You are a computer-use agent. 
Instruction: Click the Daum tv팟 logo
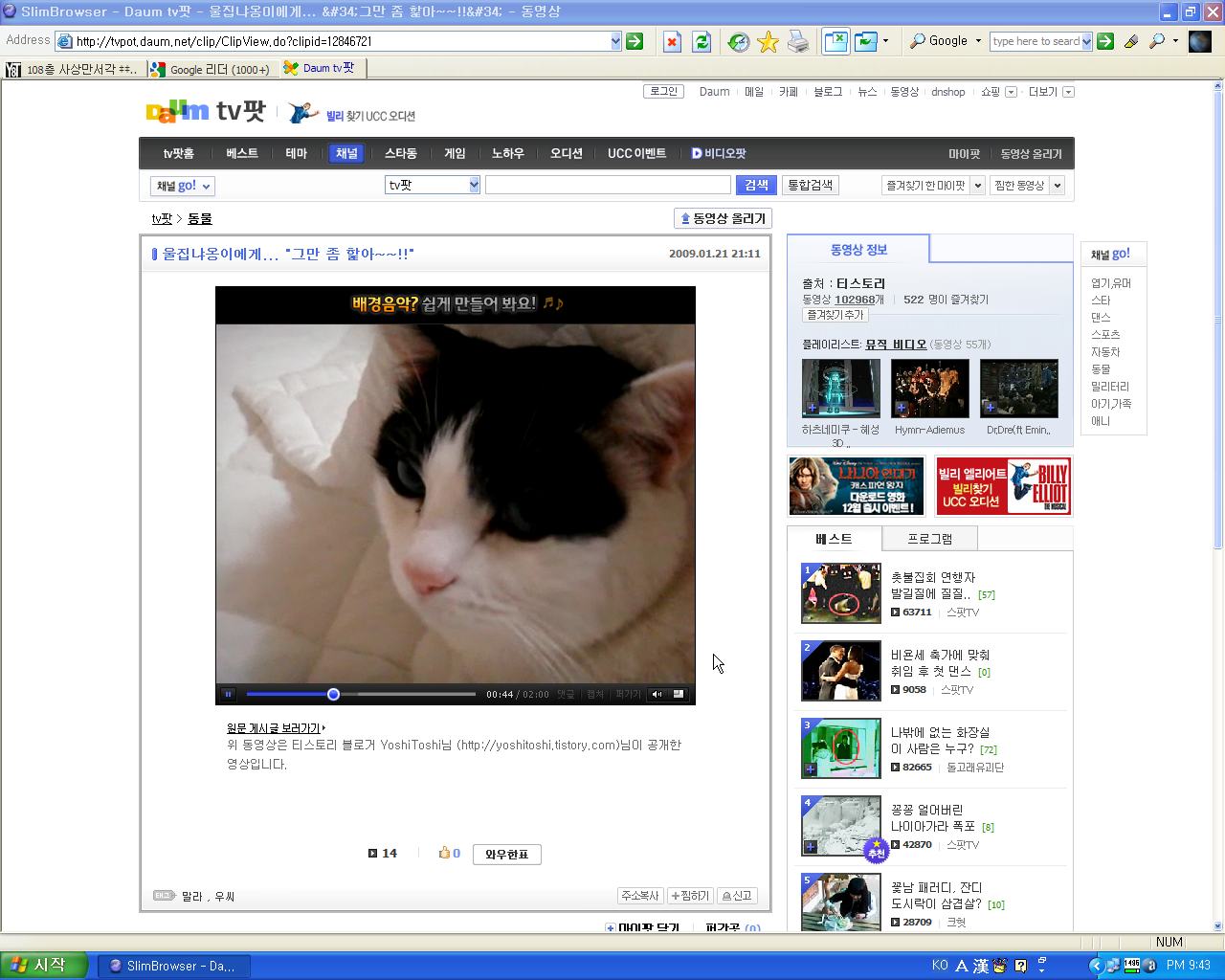[205, 111]
